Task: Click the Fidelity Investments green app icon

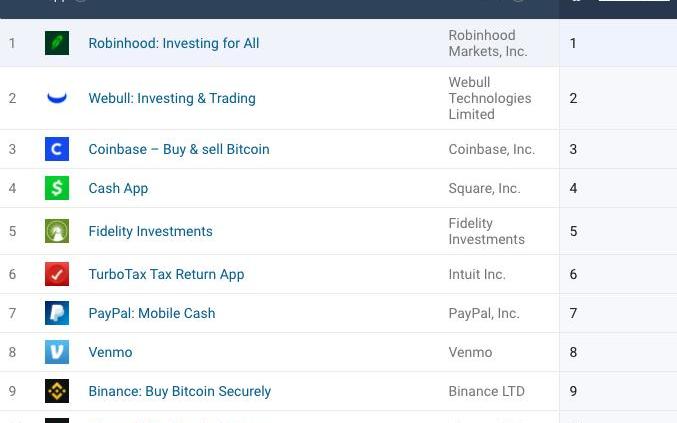Action: coord(57,231)
